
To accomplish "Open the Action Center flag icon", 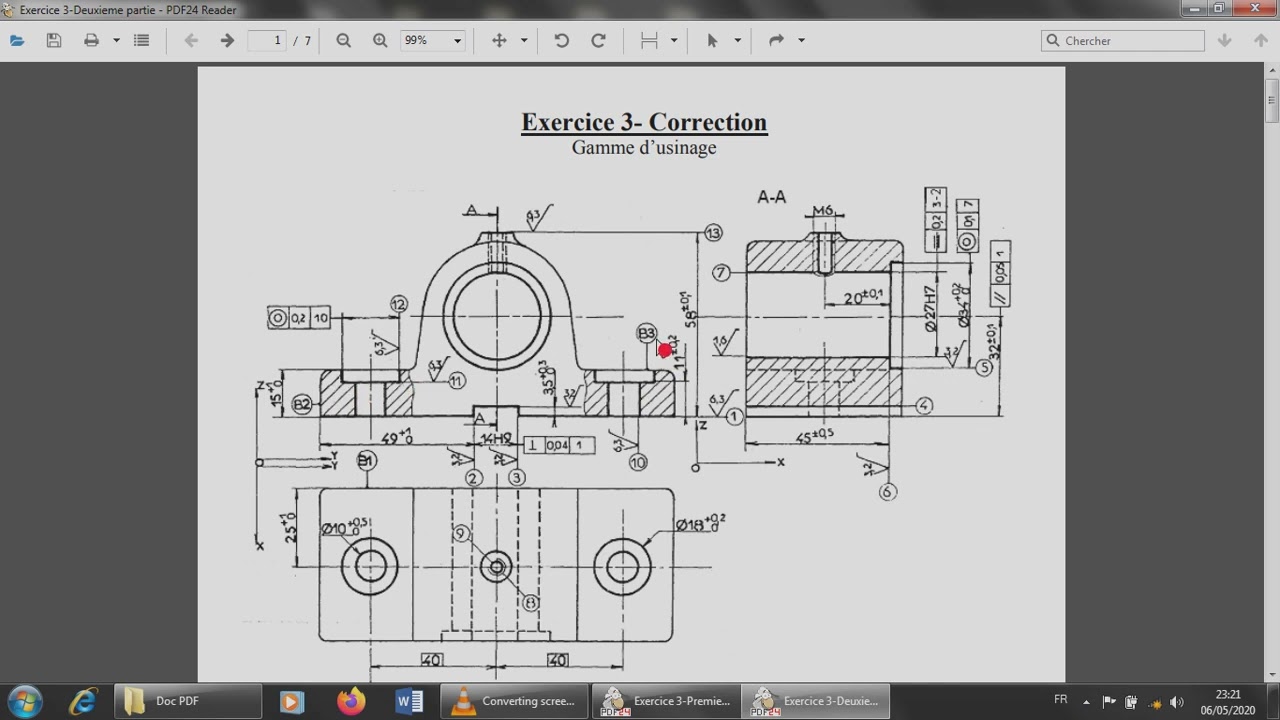I will (1109, 702).
